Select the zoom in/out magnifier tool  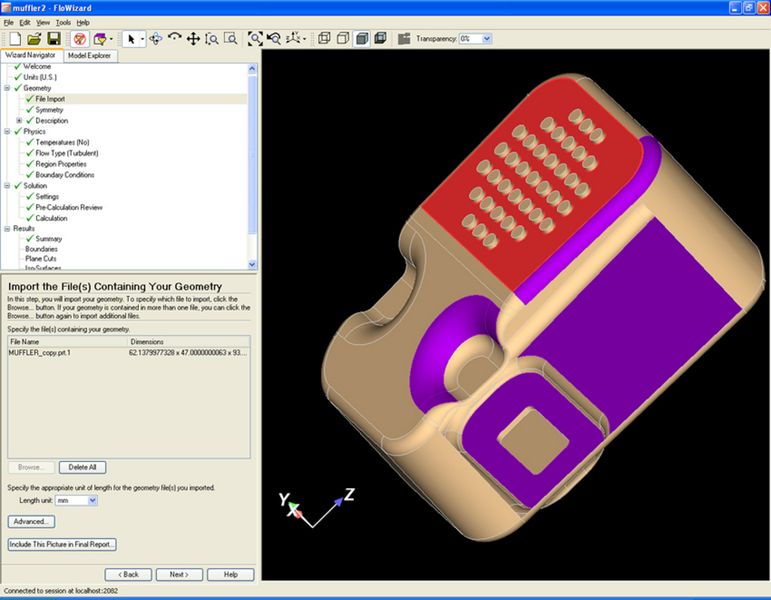coord(212,39)
